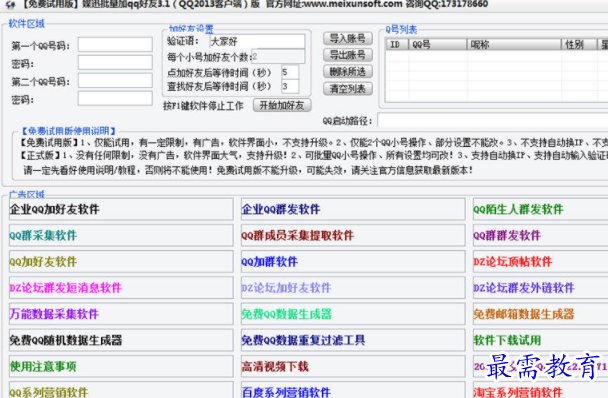Viewport: 608px width, 398px height.
Task: Click the 开始加好友 button
Action: [282, 105]
